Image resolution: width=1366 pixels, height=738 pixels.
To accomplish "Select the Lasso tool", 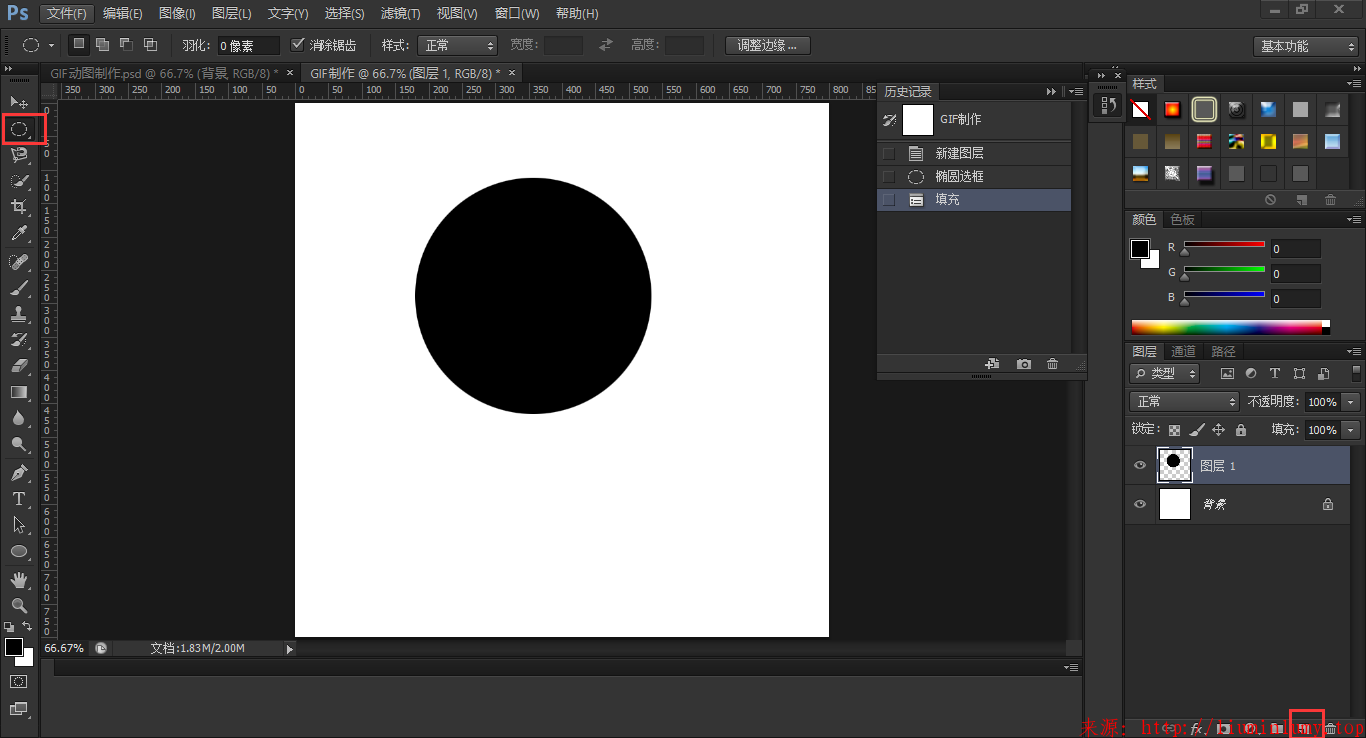I will pyautogui.click(x=19, y=154).
